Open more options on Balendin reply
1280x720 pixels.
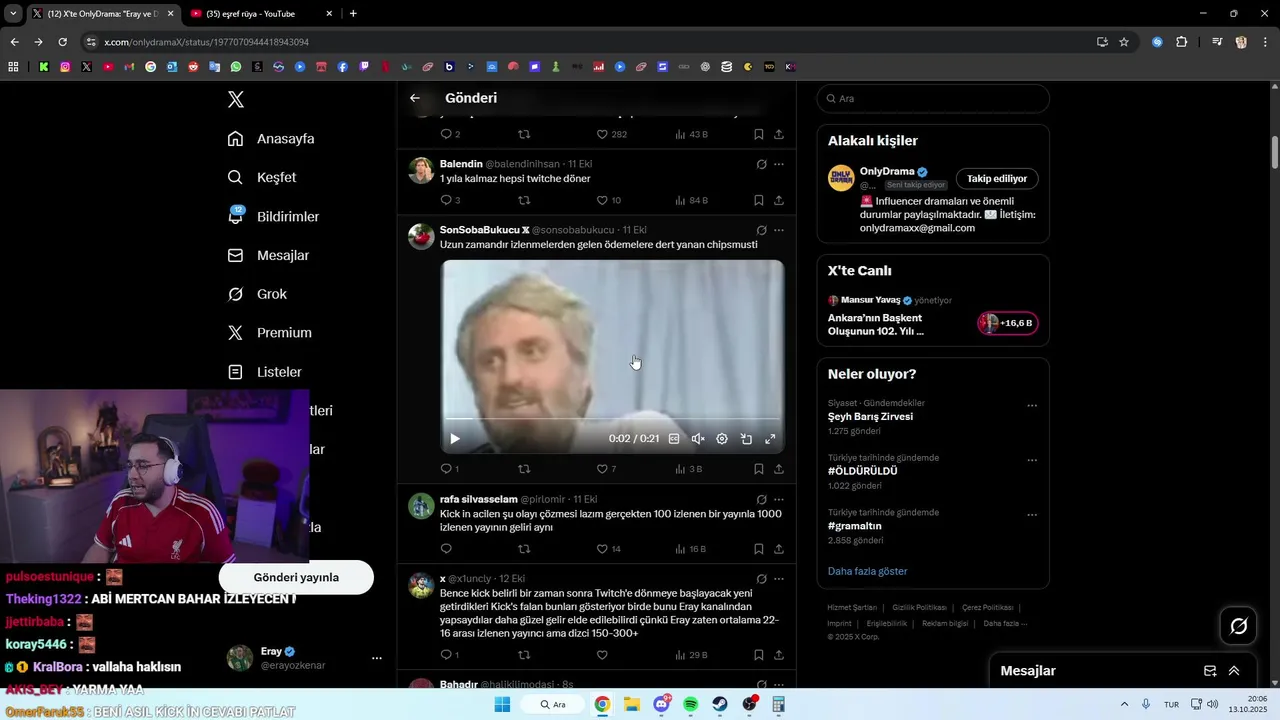[x=779, y=164]
